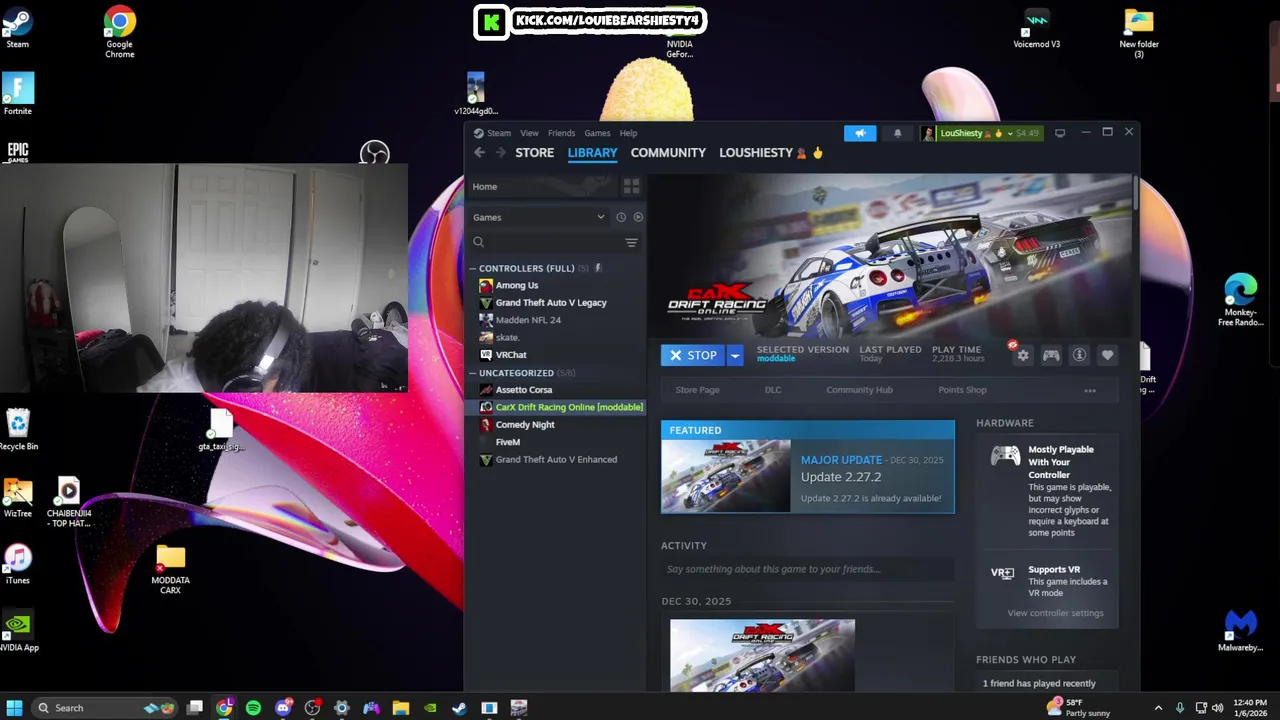
Task: Open LOUSHIESTY profile tab
Action: (770, 153)
